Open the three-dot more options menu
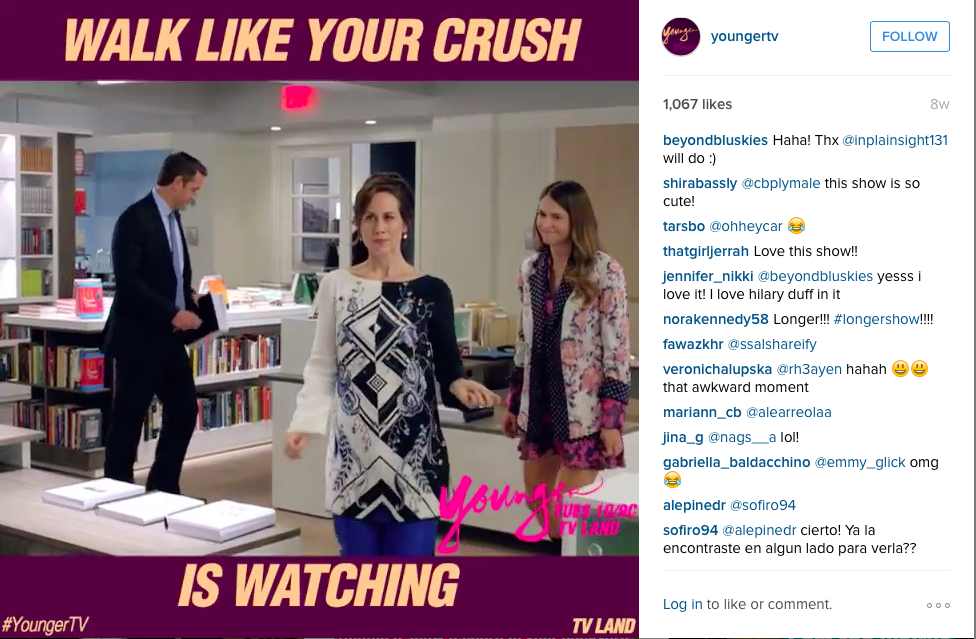The image size is (976, 639). pyautogui.click(x=938, y=605)
